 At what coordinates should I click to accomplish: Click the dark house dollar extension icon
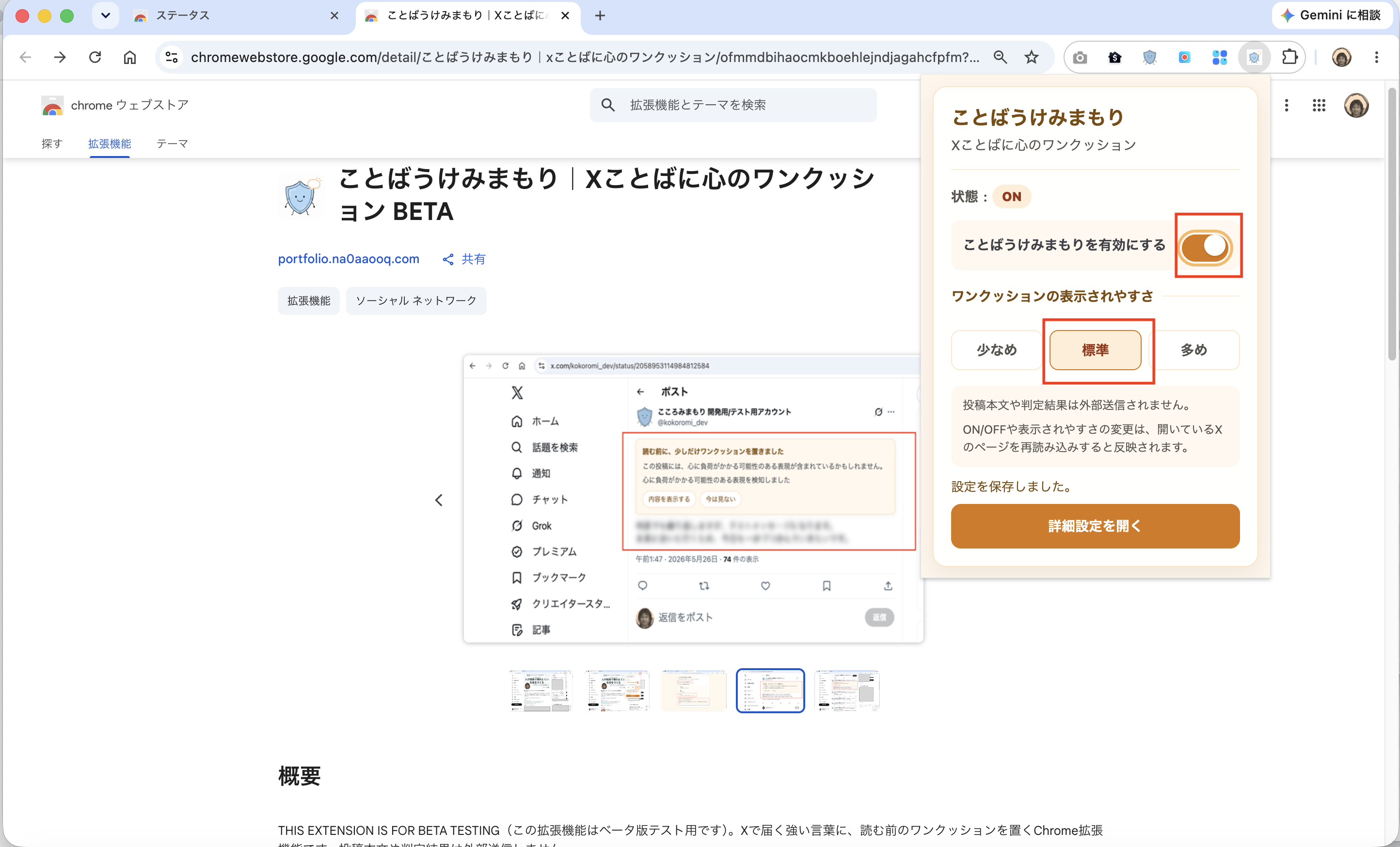(x=1115, y=57)
